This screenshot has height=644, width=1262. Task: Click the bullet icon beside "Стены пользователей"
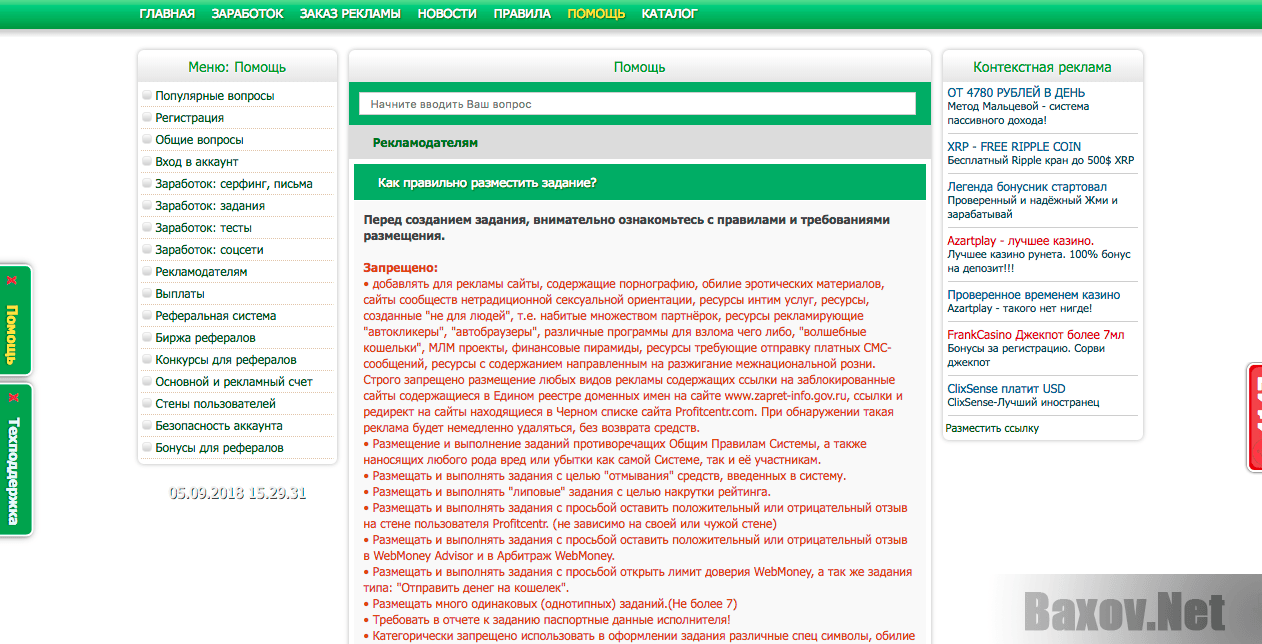149,403
